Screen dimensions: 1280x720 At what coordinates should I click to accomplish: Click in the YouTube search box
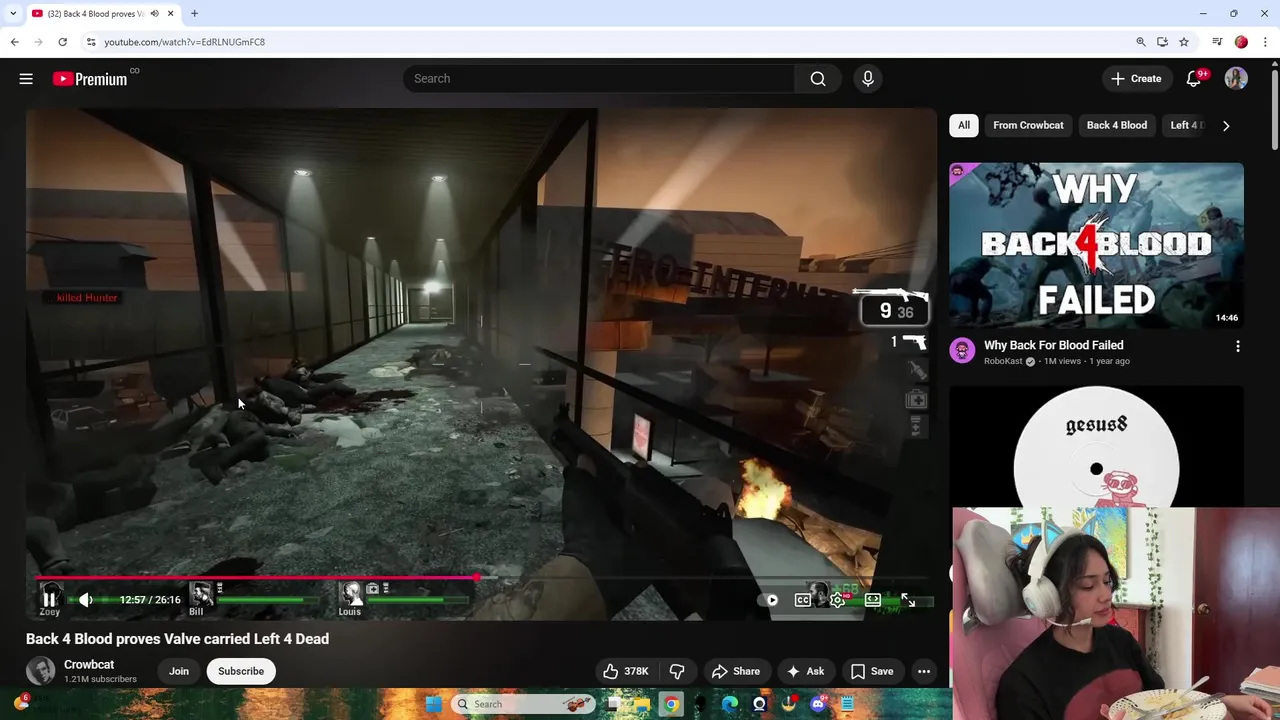pyautogui.click(x=599, y=79)
